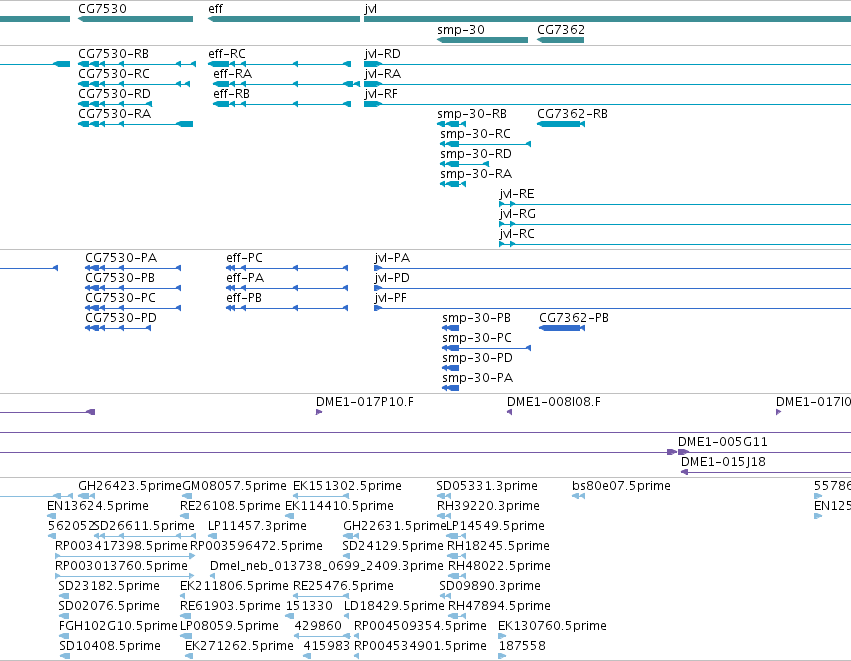
Task: Select the jvl gene label
Action: pyautogui.click(x=370, y=9)
